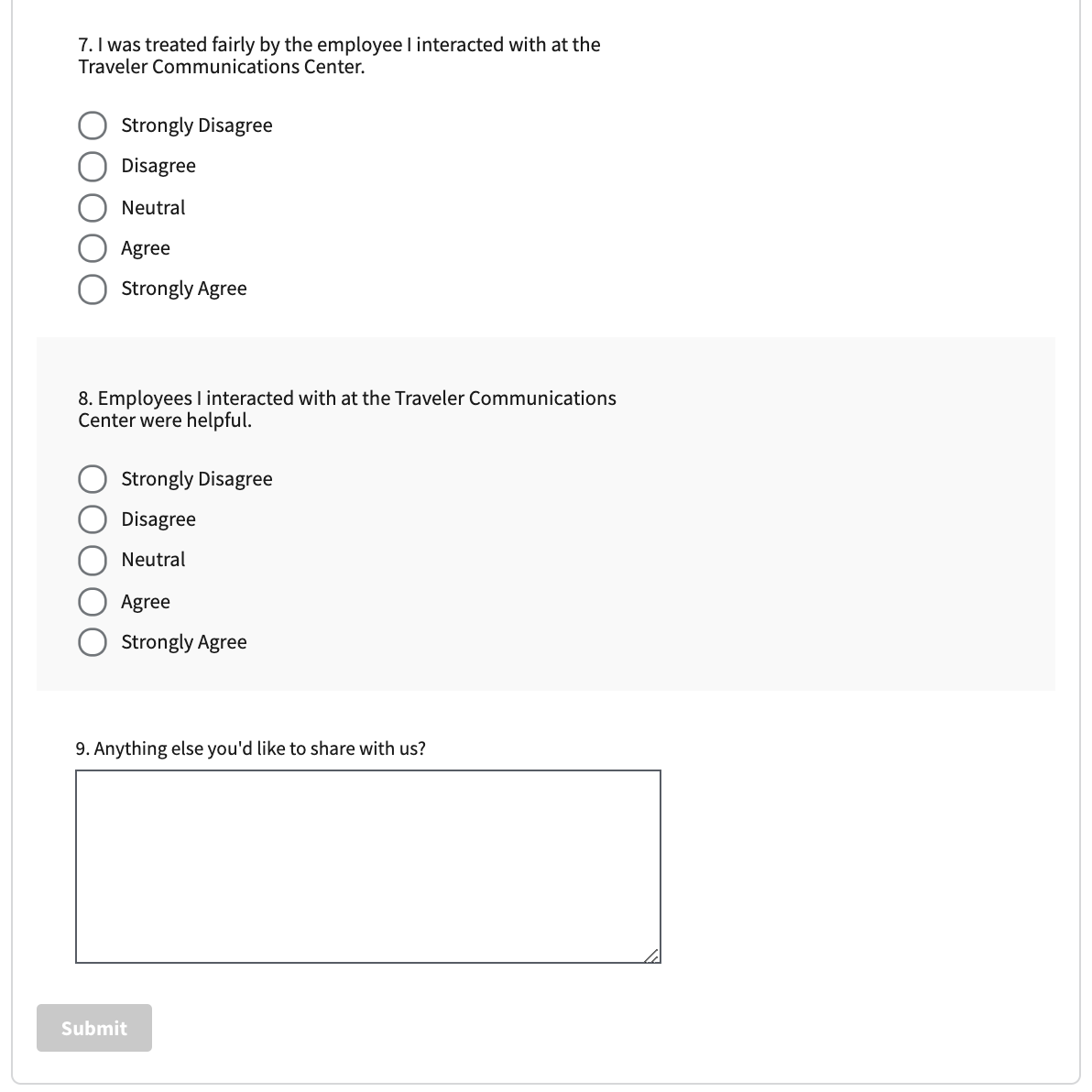Click the 'Disagree' label text in question 7

(158, 166)
